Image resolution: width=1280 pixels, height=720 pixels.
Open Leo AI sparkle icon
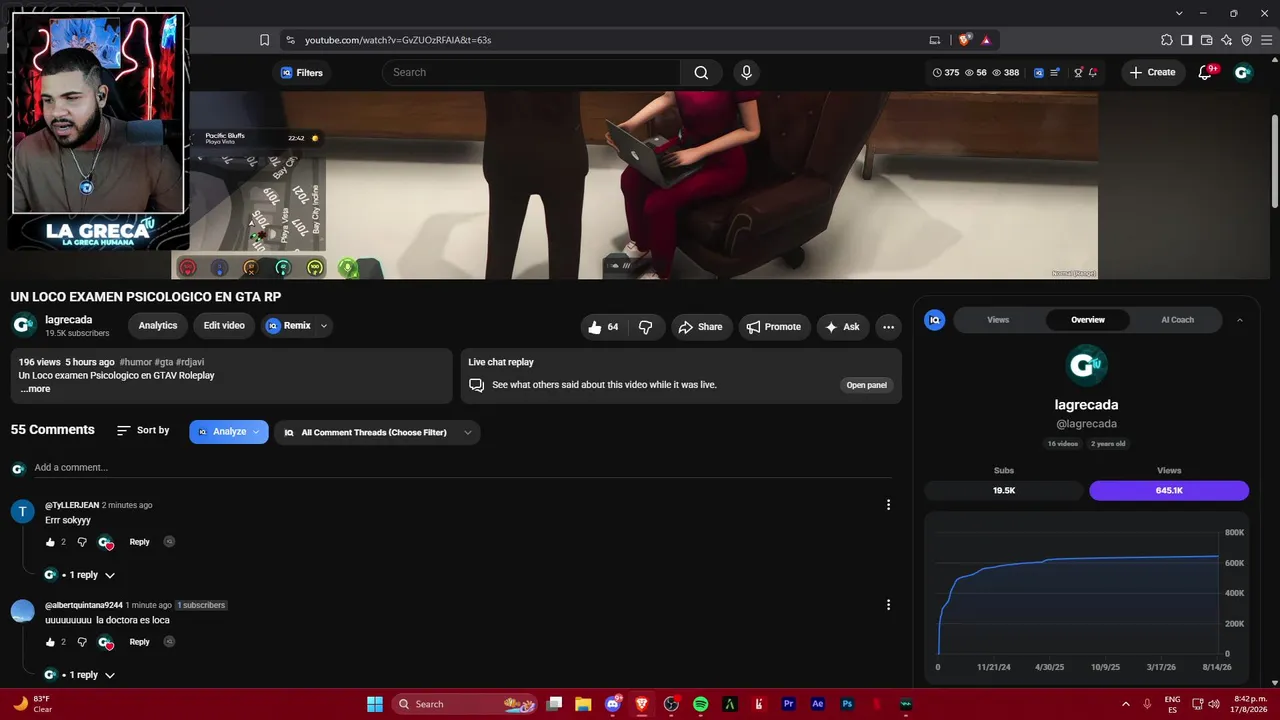[1226, 40]
